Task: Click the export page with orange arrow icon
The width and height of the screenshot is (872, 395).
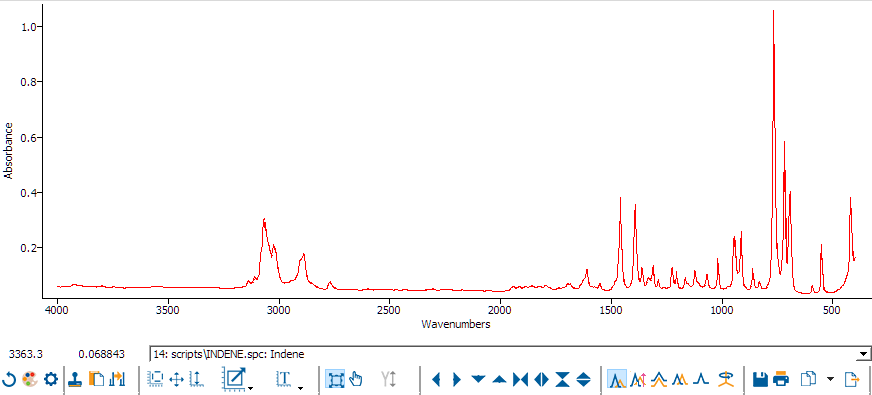Action: coord(851,380)
